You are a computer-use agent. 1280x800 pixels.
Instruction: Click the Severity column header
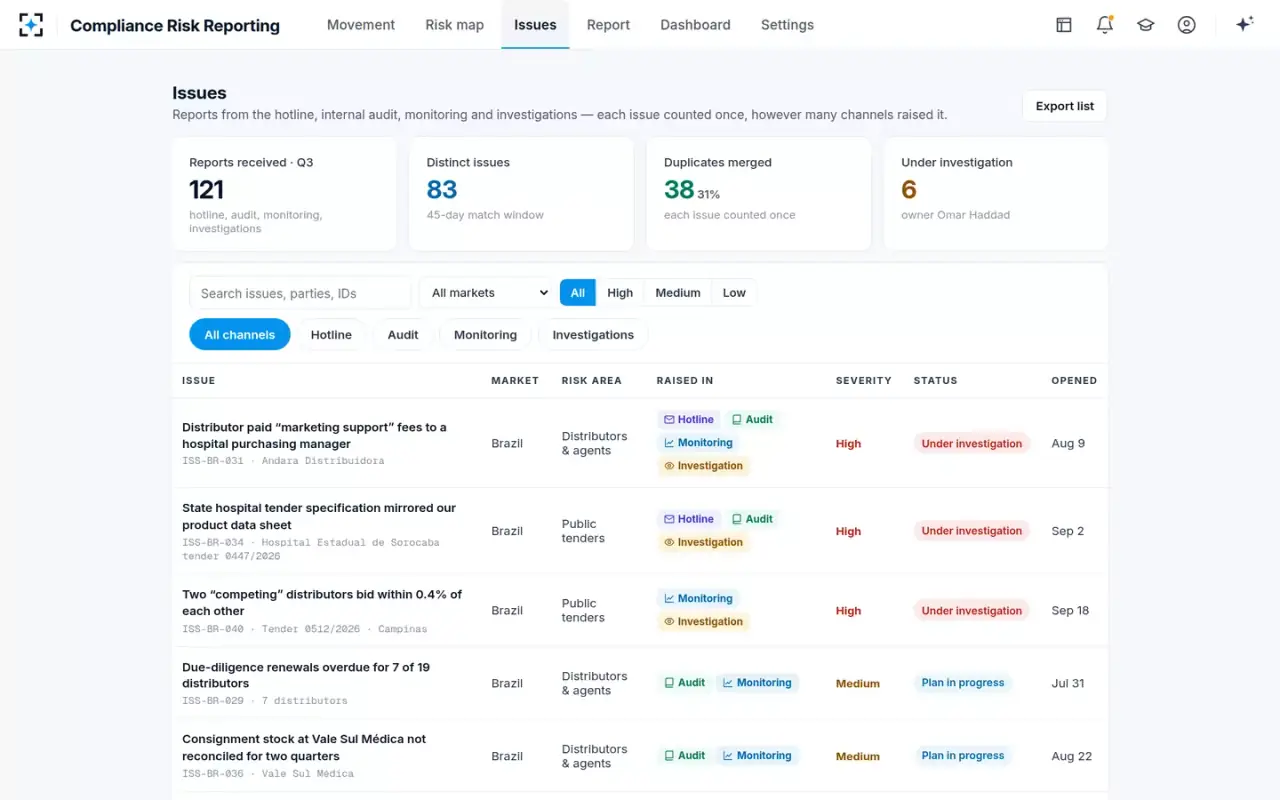pyautogui.click(x=864, y=381)
